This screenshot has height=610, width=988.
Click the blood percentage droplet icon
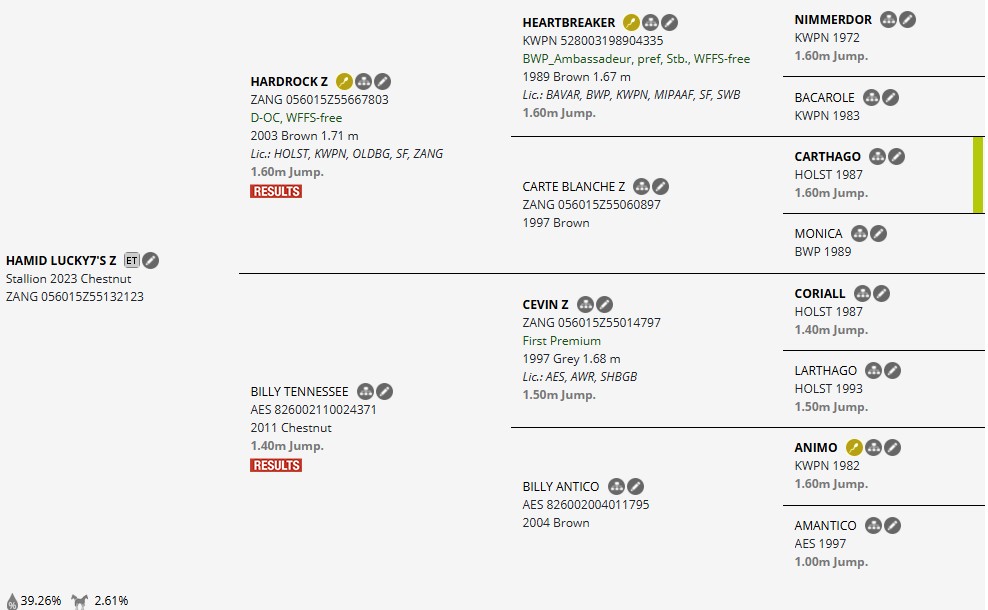coord(12,601)
